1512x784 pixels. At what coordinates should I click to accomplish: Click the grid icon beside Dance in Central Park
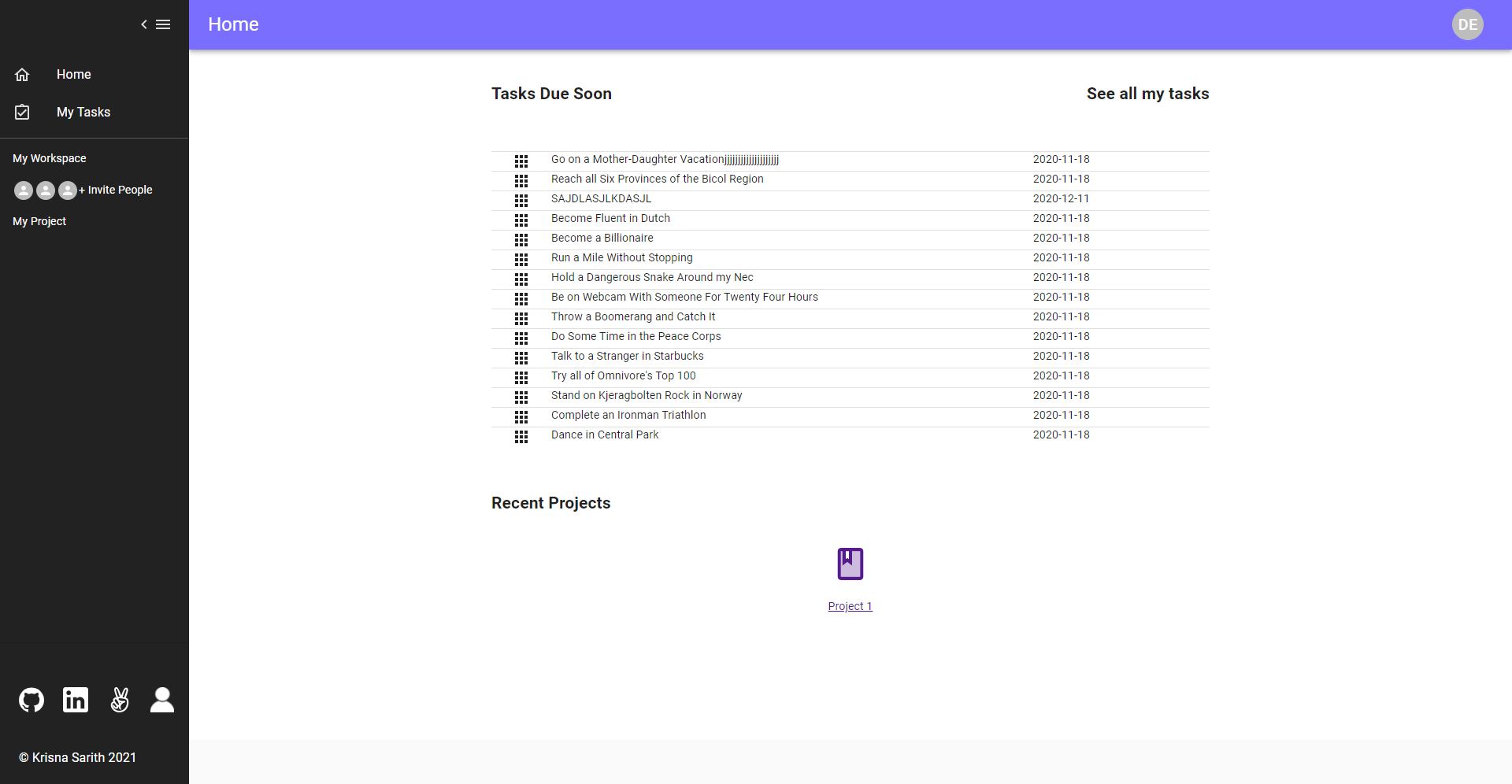[x=521, y=436]
